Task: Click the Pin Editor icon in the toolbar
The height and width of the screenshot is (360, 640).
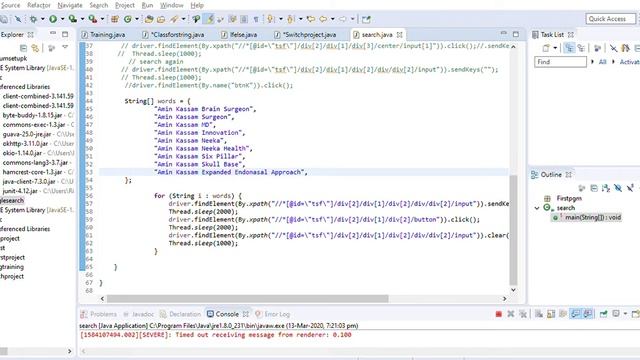Action: pyautogui.click(x=366, y=19)
